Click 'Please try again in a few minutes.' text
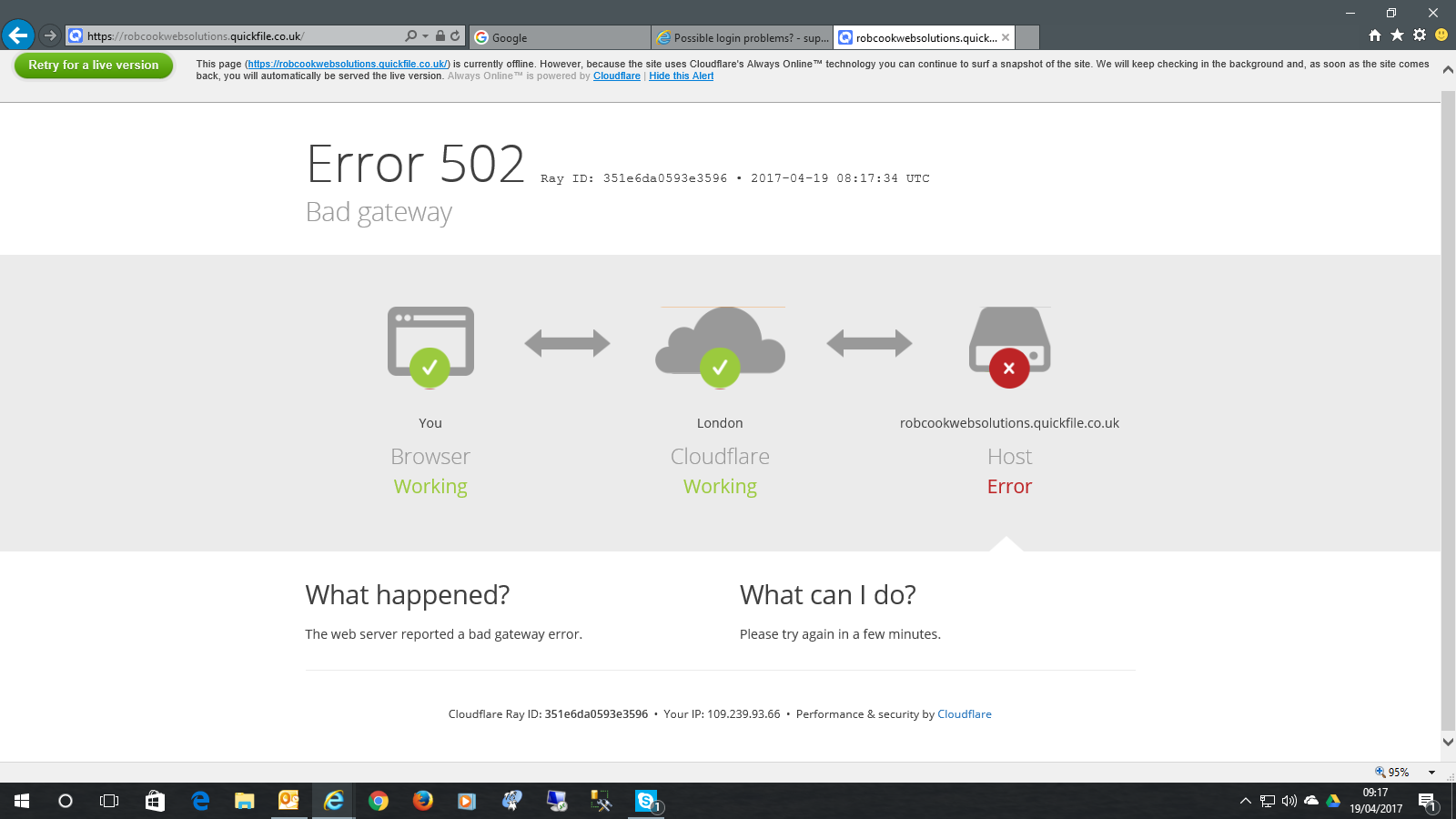The height and width of the screenshot is (819, 1456). tap(840, 634)
